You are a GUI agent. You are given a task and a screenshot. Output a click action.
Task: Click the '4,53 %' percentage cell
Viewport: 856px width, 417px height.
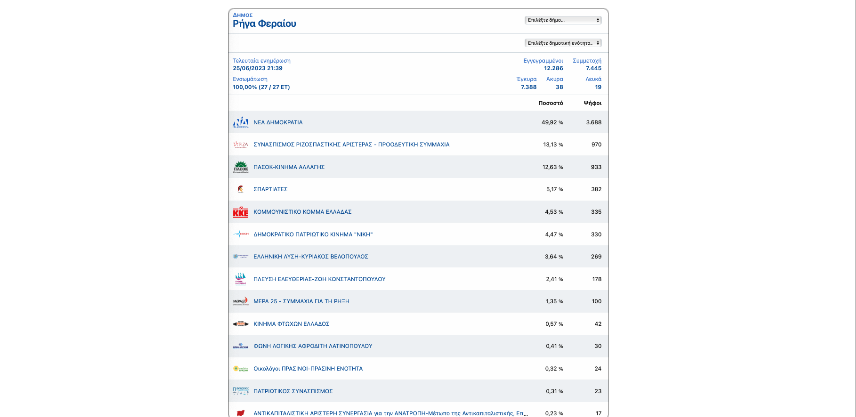coord(554,212)
